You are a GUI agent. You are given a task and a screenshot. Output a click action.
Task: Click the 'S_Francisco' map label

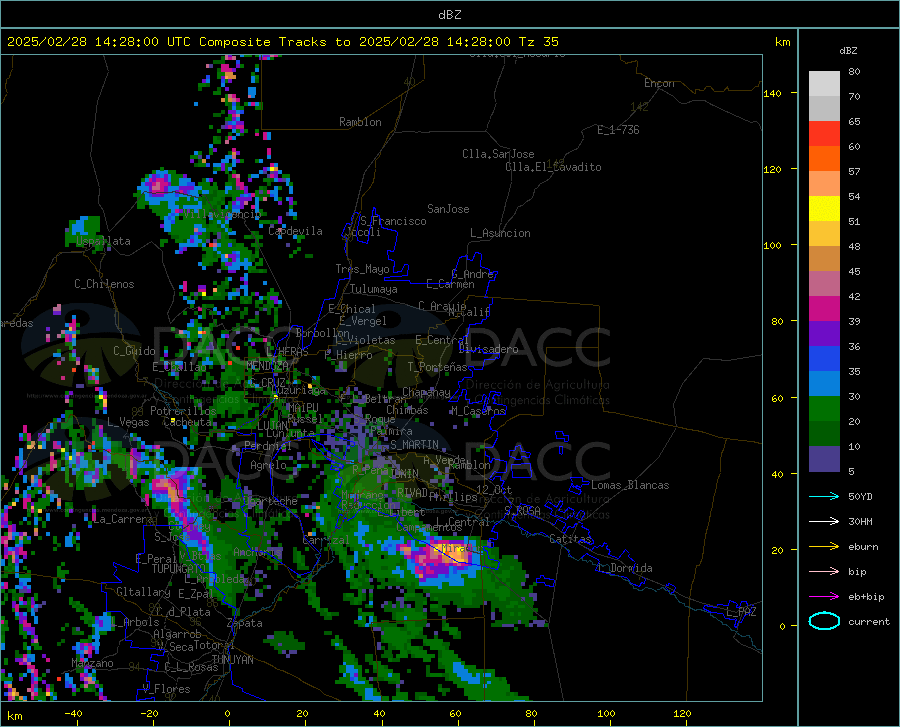393,221
